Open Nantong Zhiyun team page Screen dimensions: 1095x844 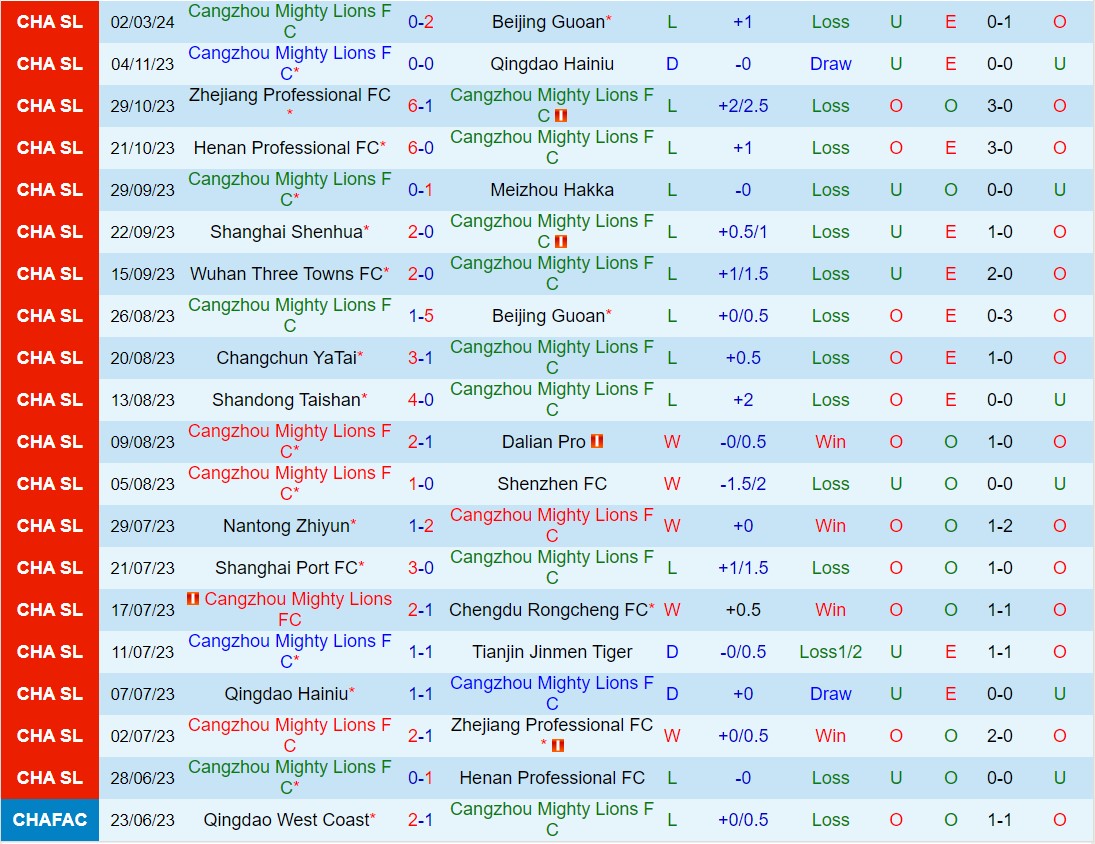tap(286, 526)
